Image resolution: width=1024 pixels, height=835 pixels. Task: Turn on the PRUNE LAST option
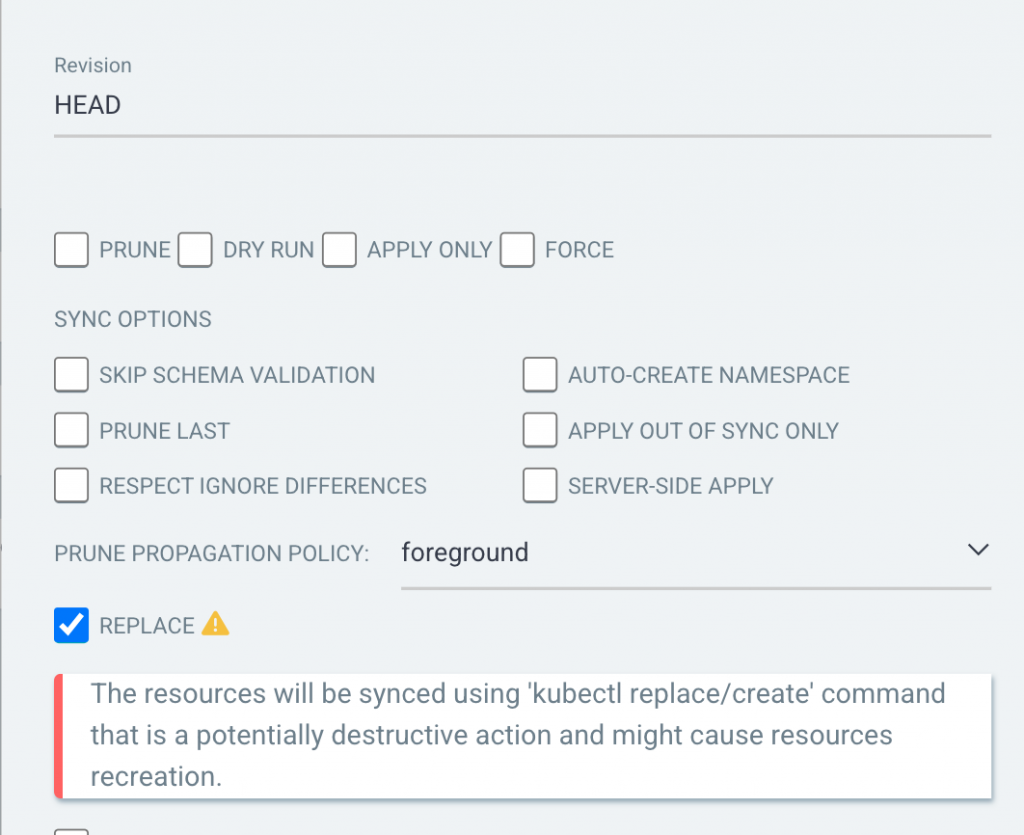coord(72,431)
